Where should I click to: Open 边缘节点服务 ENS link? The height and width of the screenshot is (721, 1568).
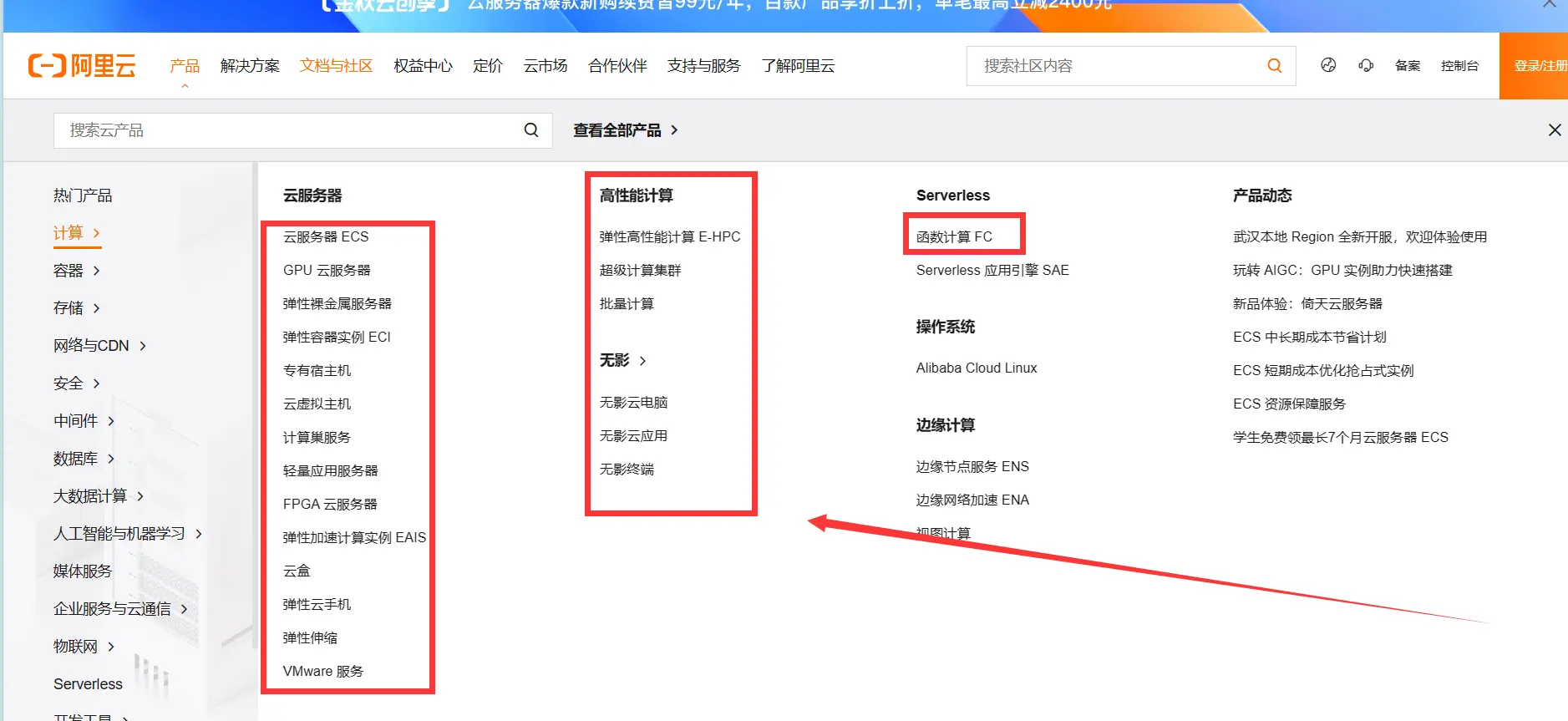(x=972, y=467)
